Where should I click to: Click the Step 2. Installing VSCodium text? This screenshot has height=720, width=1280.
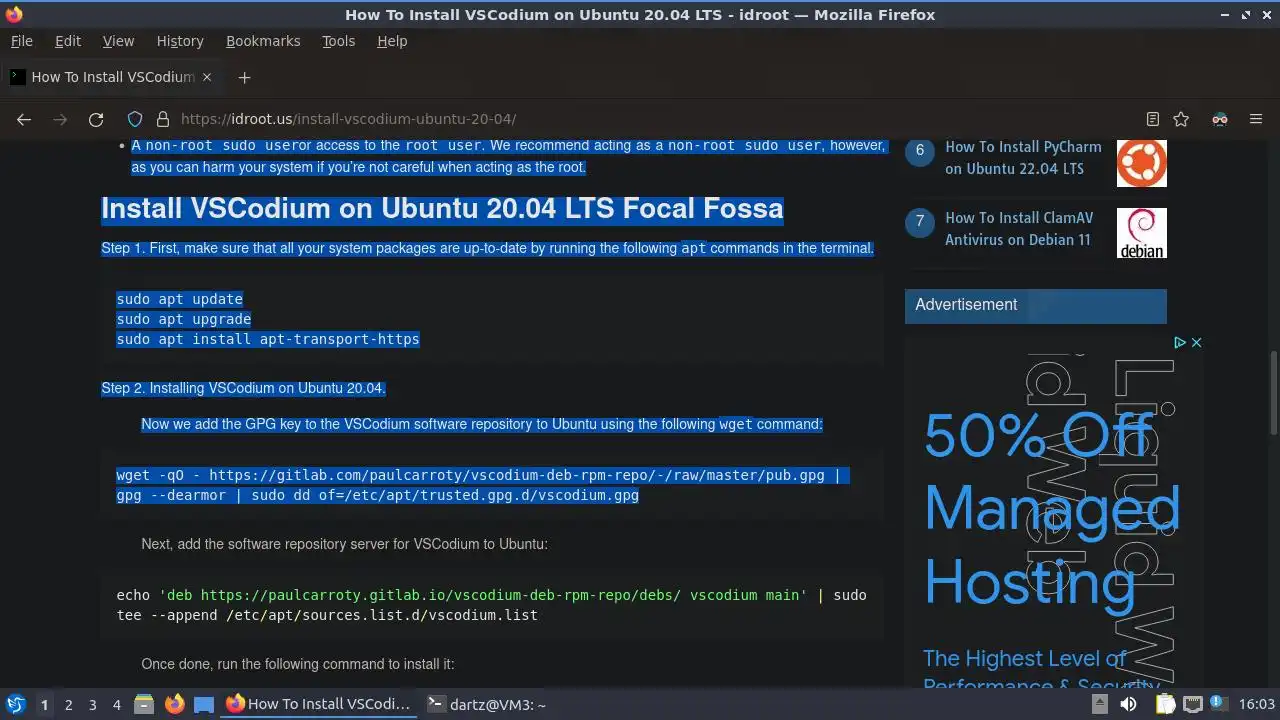(x=243, y=388)
